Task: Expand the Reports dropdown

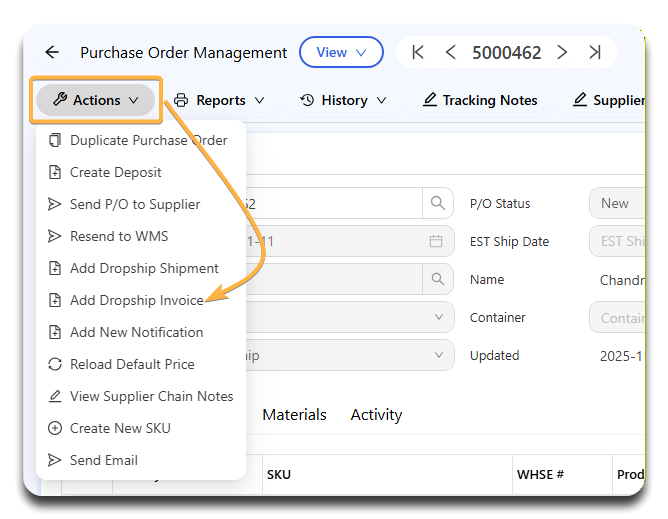Action: [219, 100]
